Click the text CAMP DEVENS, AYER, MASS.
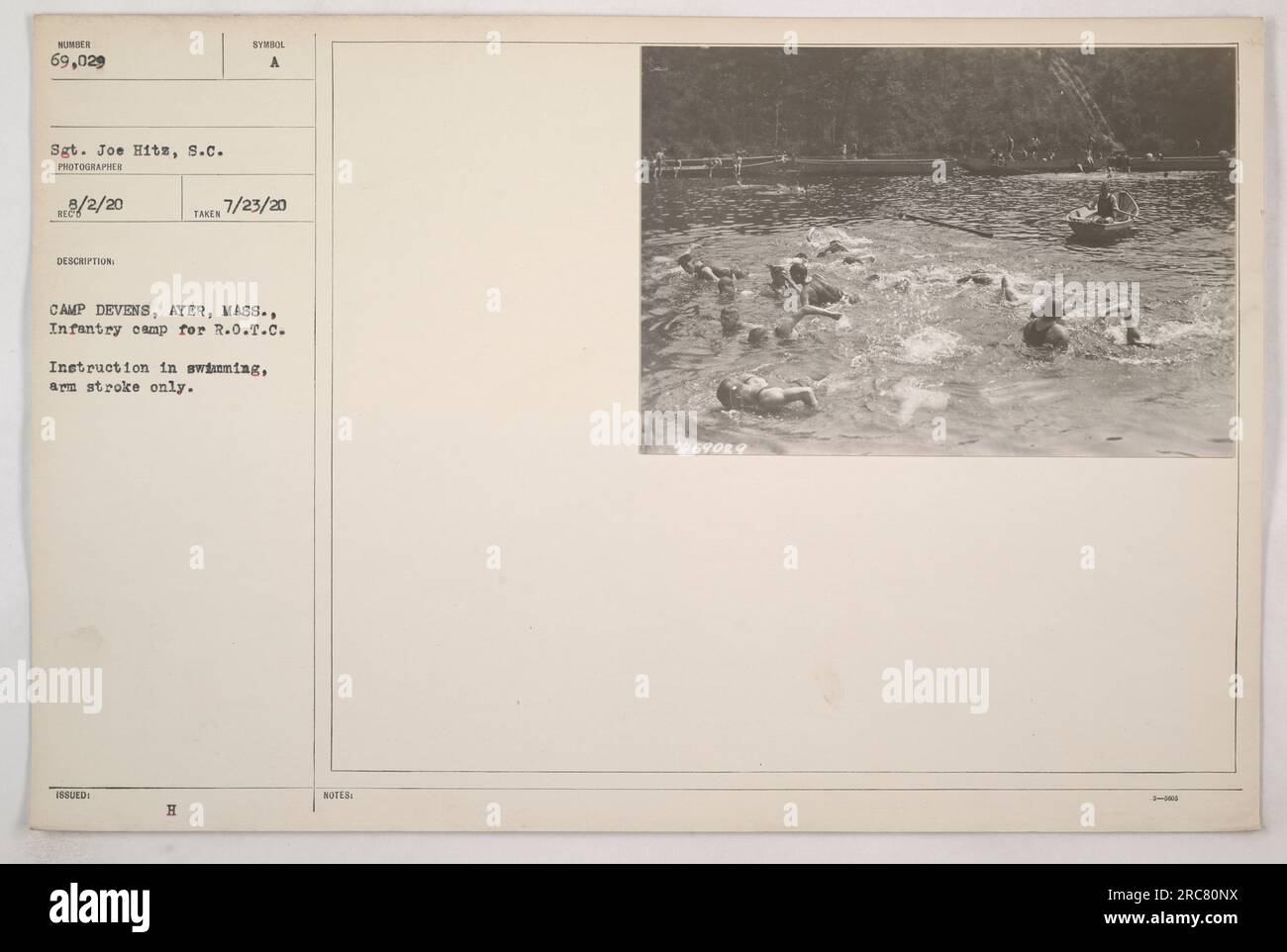The image size is (1287, 952). 165,312
